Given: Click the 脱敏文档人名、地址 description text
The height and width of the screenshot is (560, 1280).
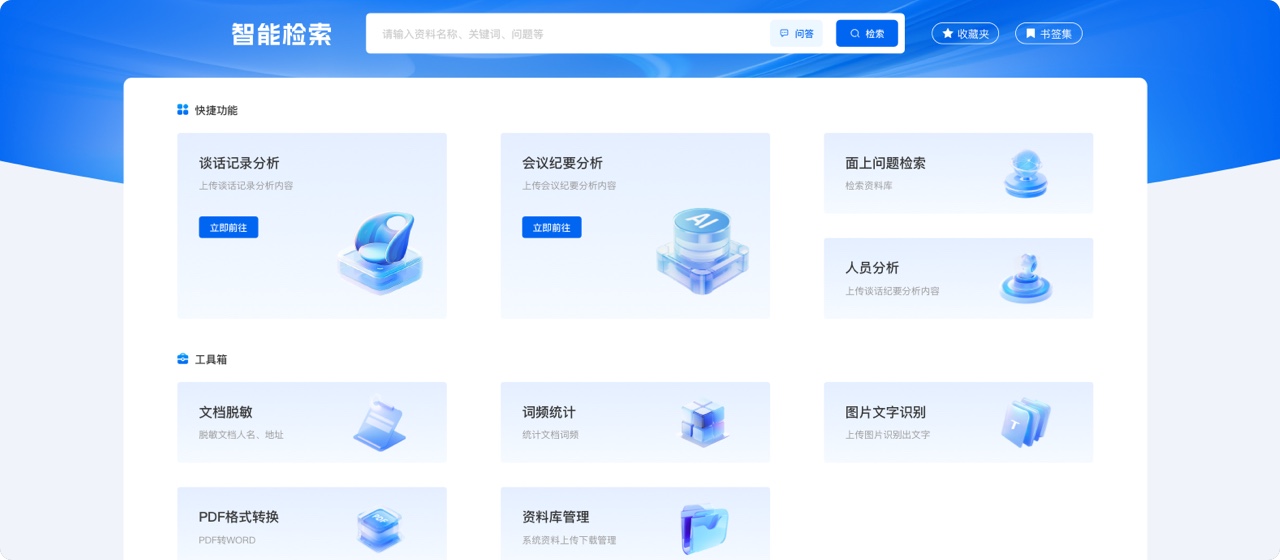Looking at the screenshot, I should (240, 435).
